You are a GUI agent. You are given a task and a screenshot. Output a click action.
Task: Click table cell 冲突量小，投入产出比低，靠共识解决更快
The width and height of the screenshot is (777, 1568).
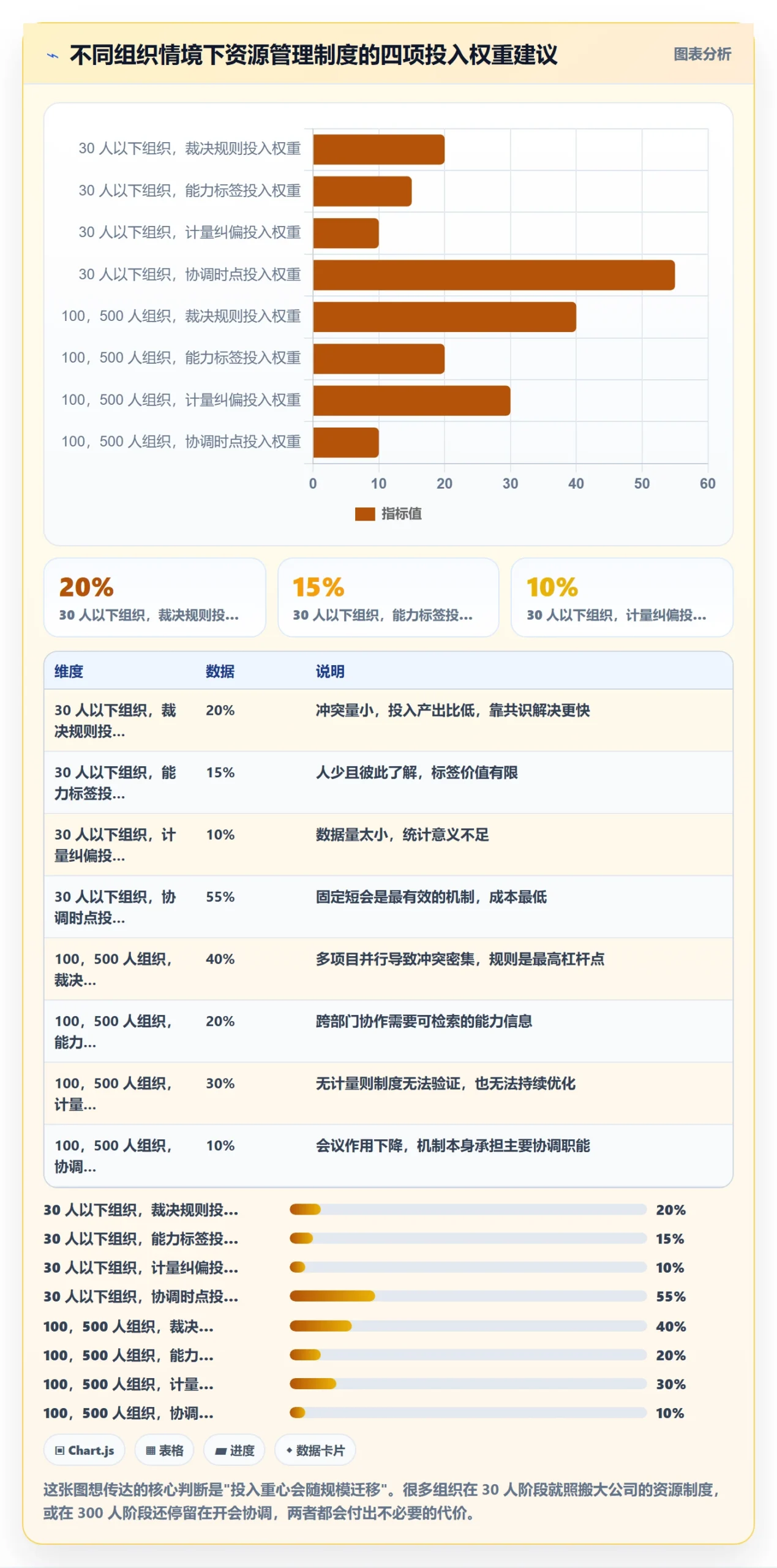point(452,710)
